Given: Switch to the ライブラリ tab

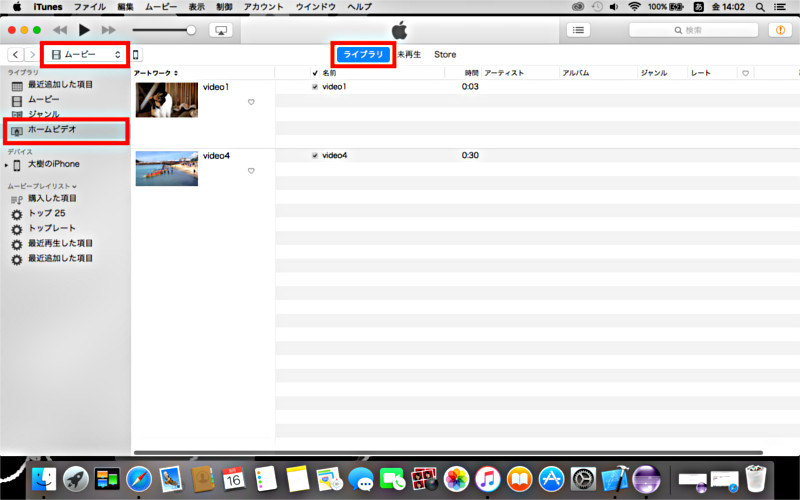Looking at the screenshot, I should 363,55.
